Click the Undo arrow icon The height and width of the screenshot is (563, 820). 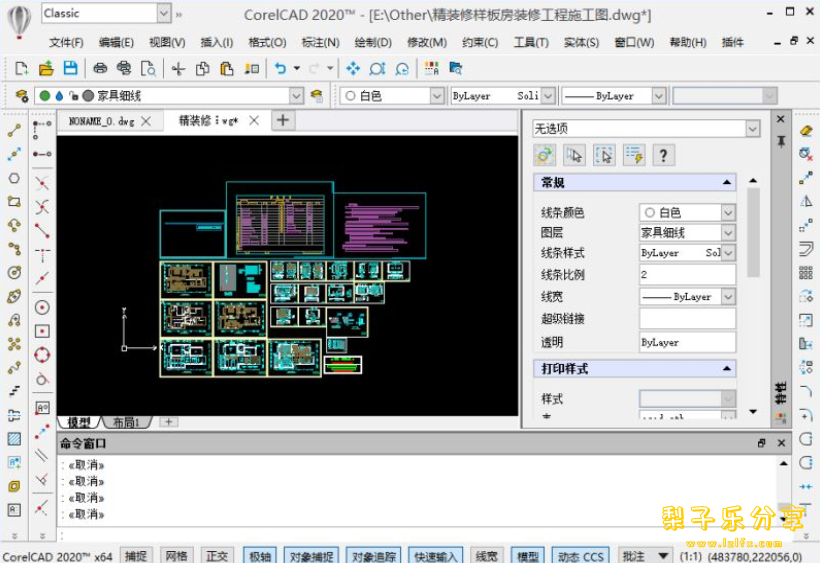click(x=281, y=68)
